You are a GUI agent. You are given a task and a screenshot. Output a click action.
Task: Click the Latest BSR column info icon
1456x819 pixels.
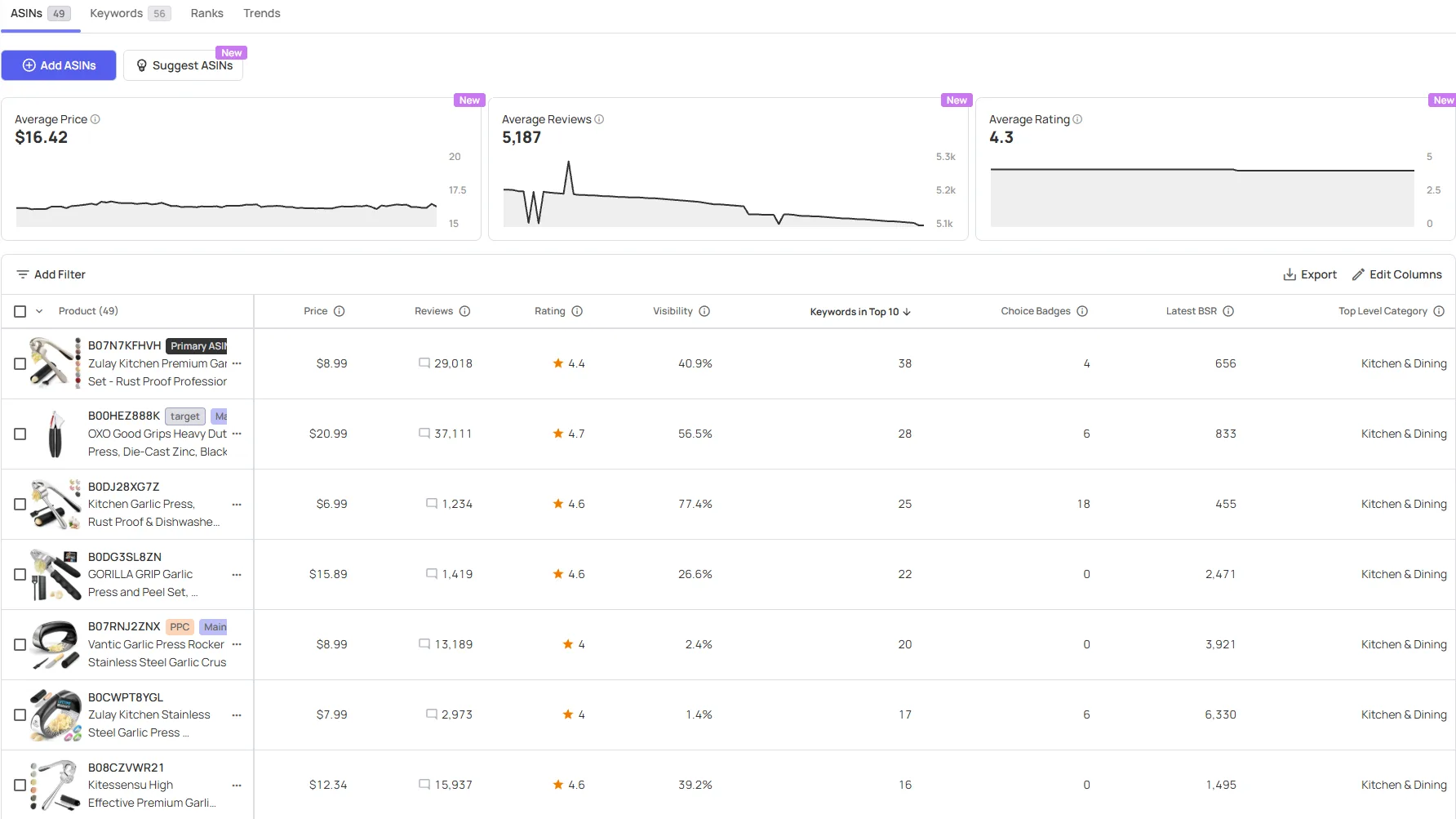1228,311
